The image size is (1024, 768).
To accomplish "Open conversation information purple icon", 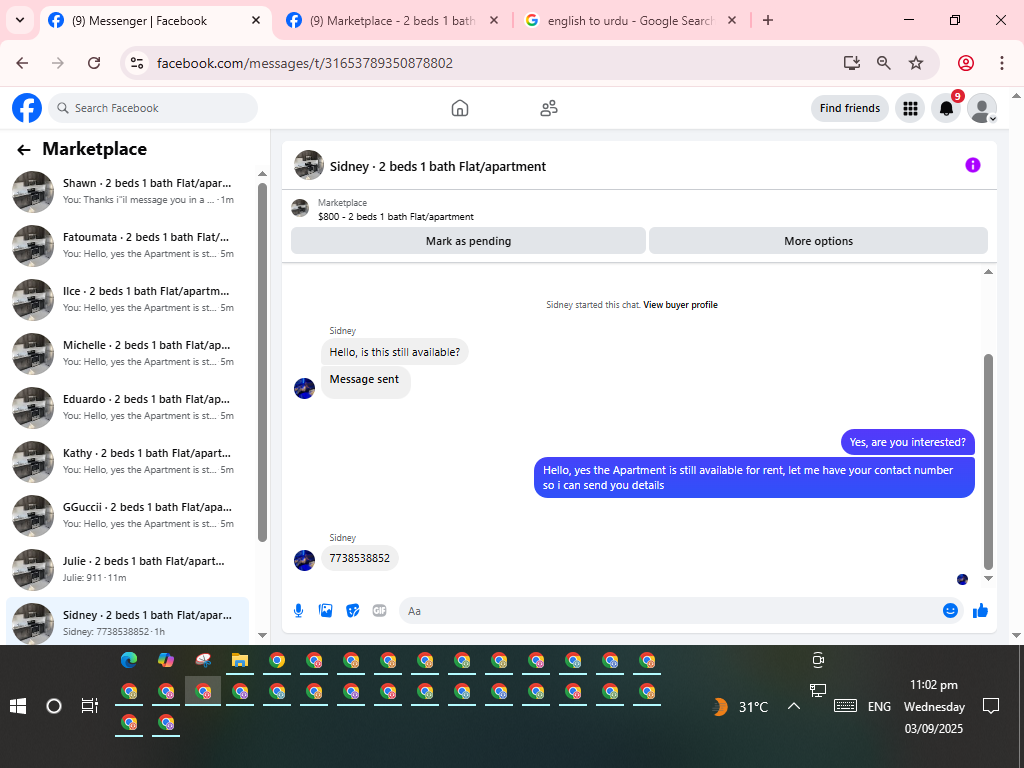I will (972, 165).
